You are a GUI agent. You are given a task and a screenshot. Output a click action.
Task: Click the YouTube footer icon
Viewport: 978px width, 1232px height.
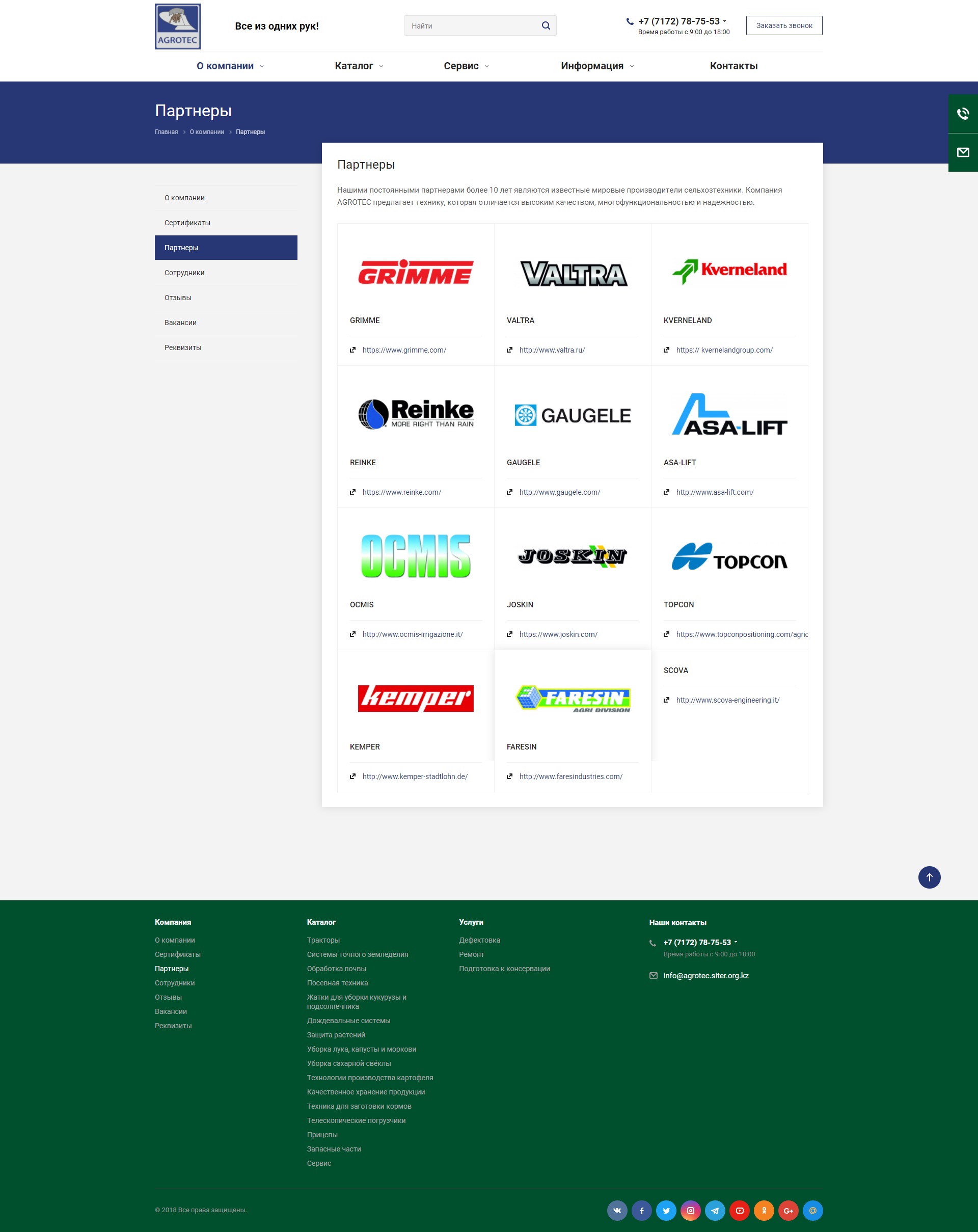pyautogui.click(x=740, y=1210)
